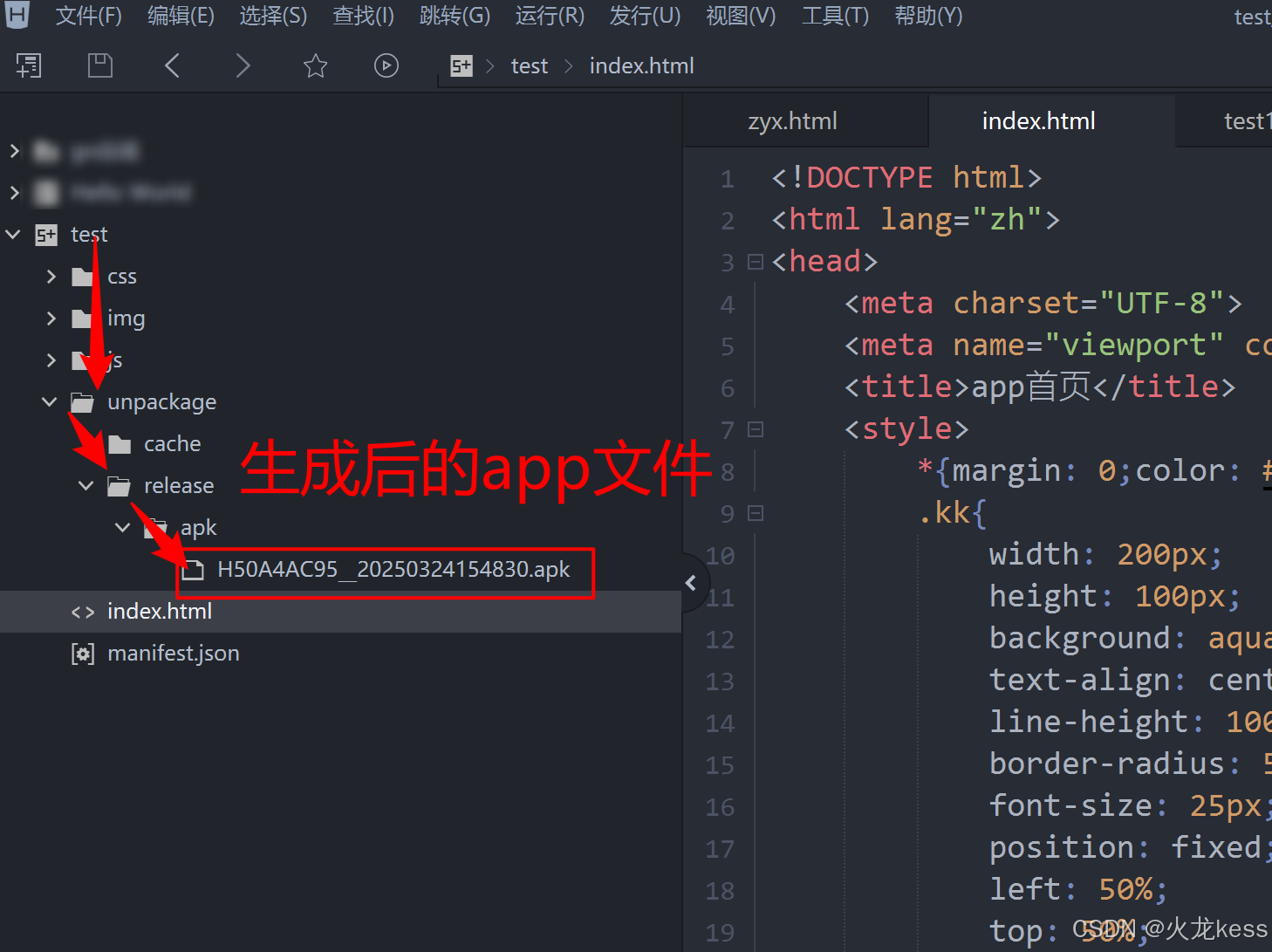Open the 编辑(E) menu
Screen dimensions: 1272x952
pyautogui.click(x=181, y=16)
